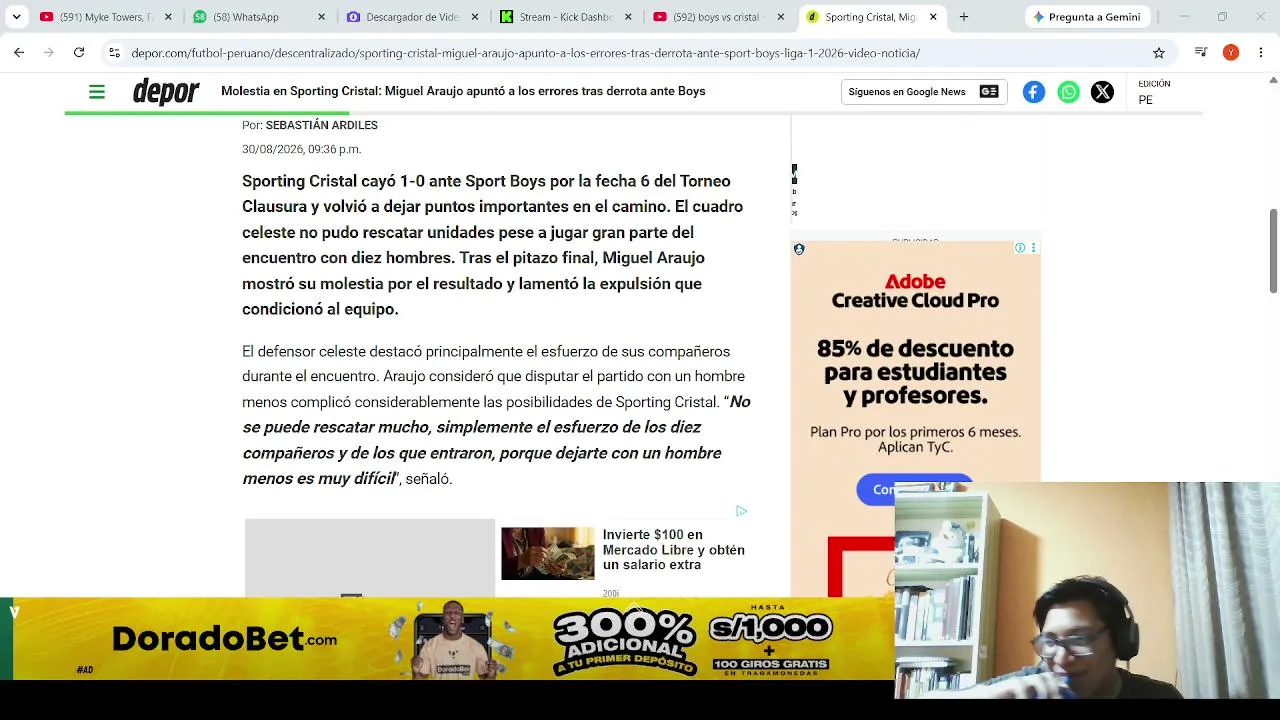Open the Adobe ad options dots
The image size is (1280, 720).
pos(1033,248)
